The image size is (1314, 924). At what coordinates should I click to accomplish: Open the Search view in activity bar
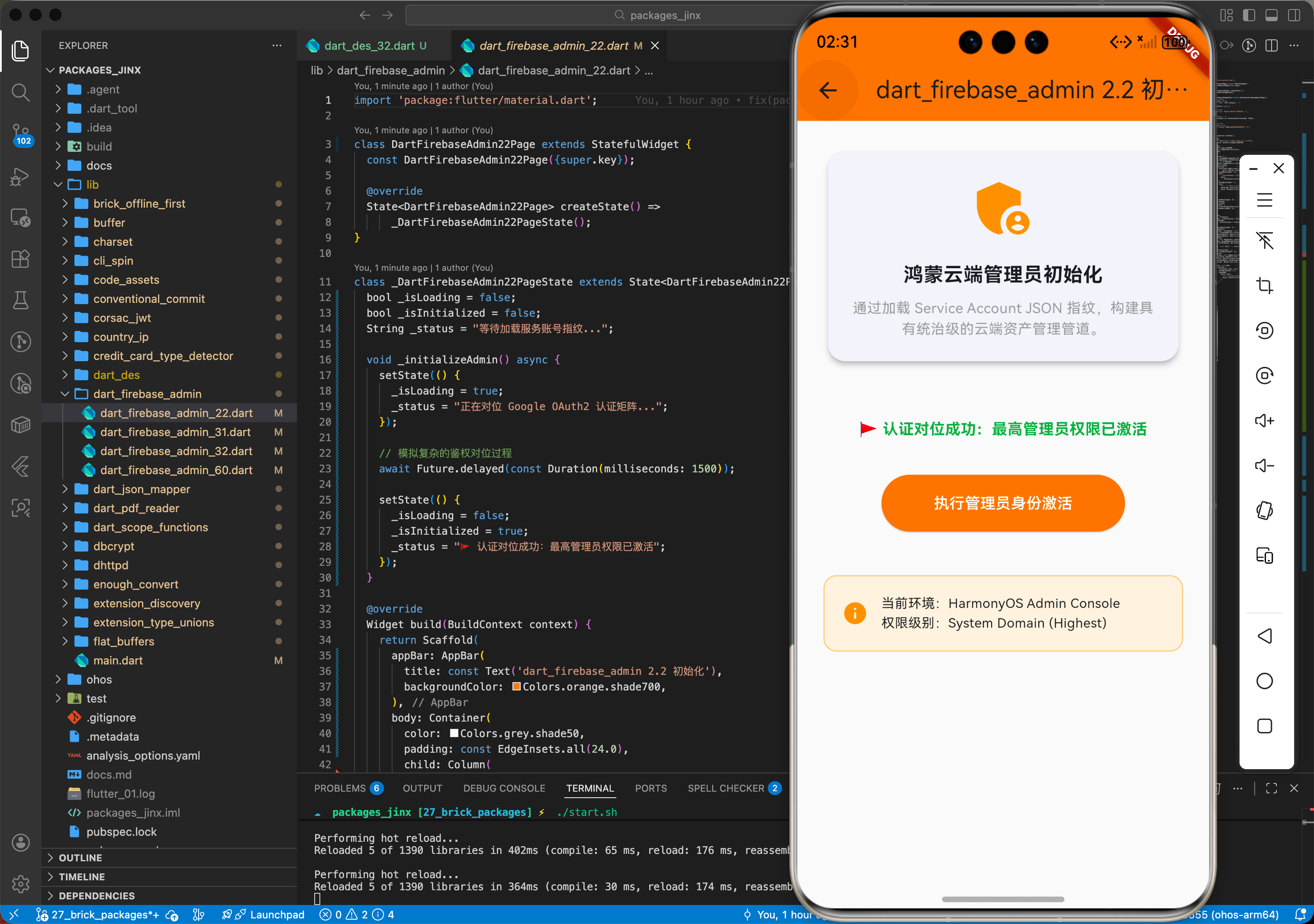[21, 92]
